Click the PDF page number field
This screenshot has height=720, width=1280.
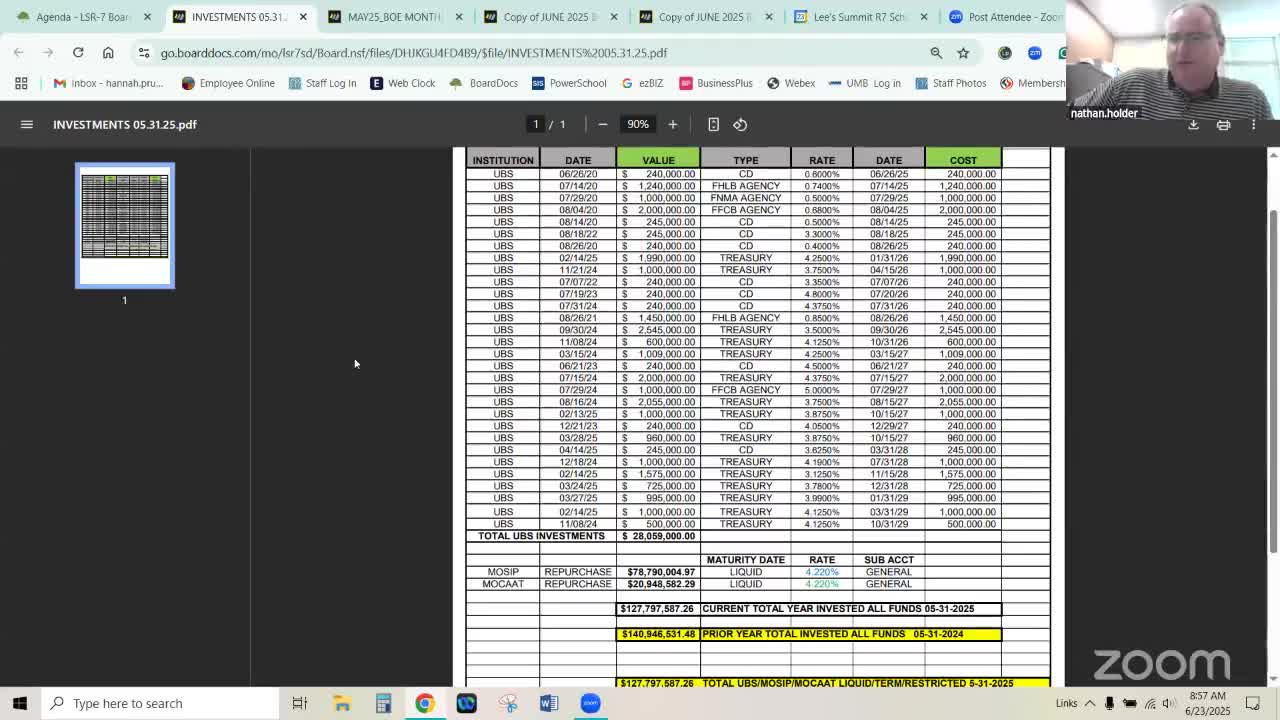click(x=536, y=124)
